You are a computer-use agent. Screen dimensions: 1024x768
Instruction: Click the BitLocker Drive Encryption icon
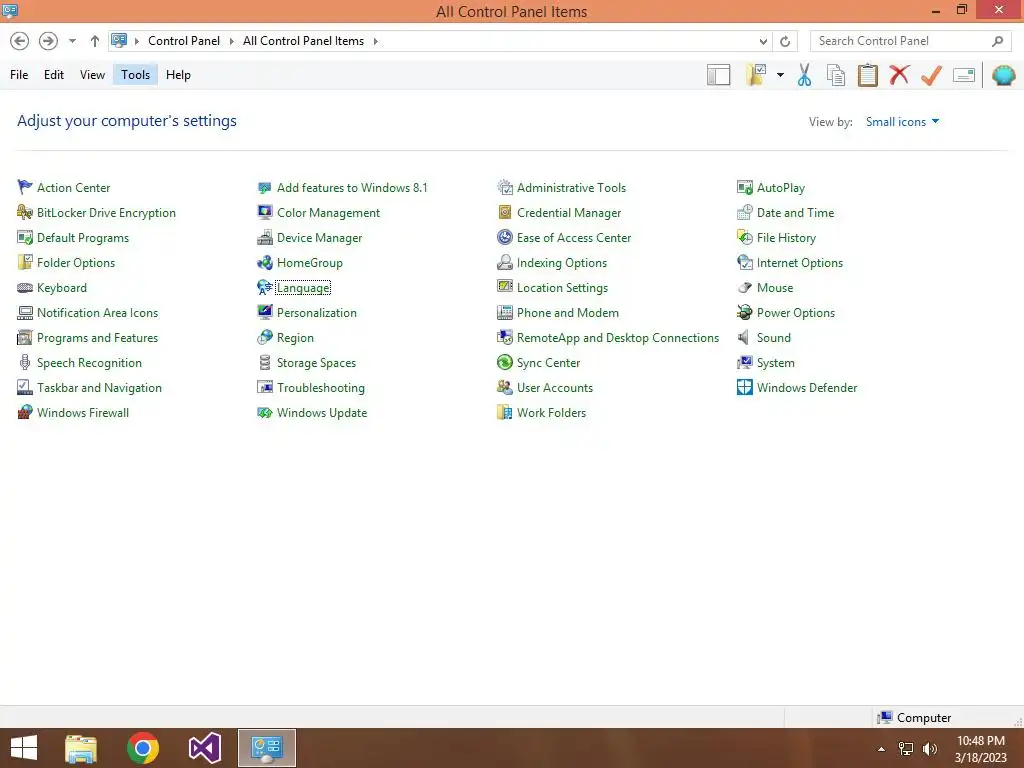coord(25,212)
